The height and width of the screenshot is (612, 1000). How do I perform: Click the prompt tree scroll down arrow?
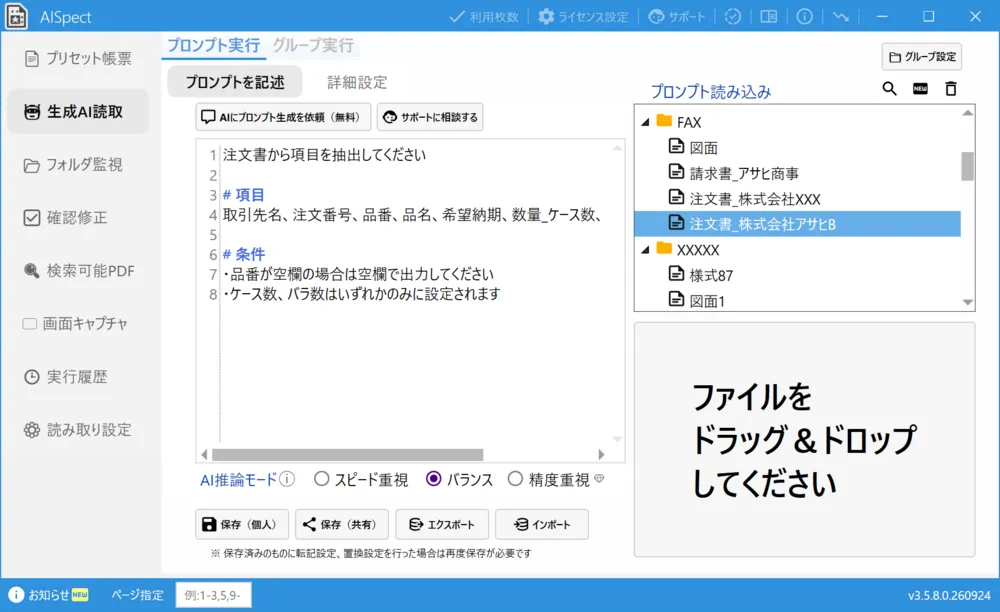pyautogui.click(x=967, y=302)
